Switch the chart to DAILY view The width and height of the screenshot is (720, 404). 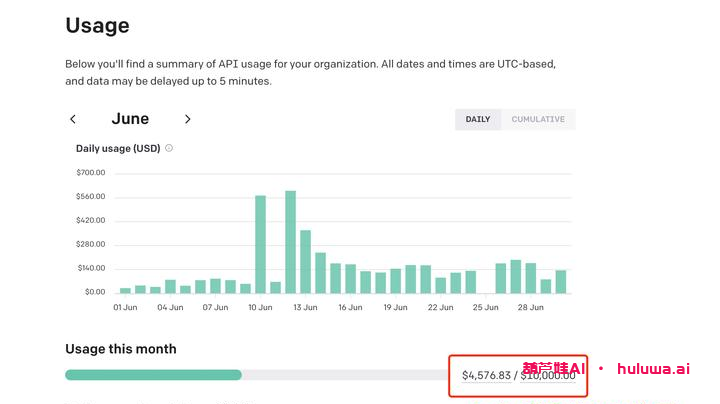point(478,119)
